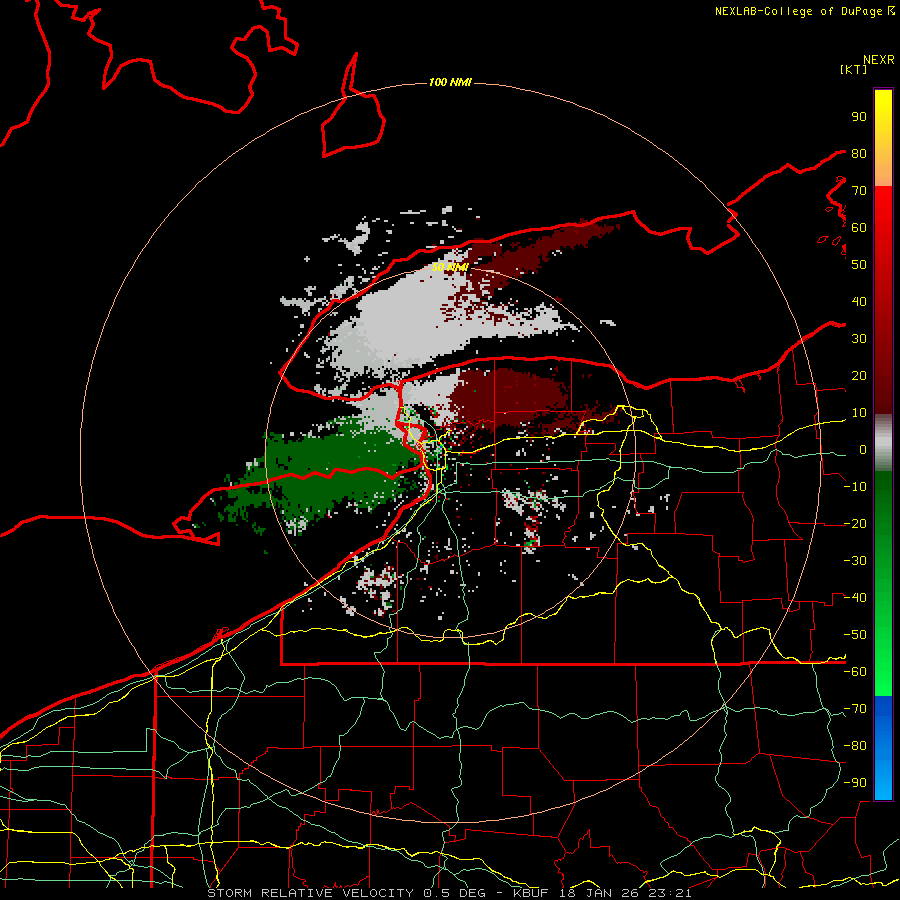Select the 60 knots scale label
900x900 pixels.
(x=859, y=227)
